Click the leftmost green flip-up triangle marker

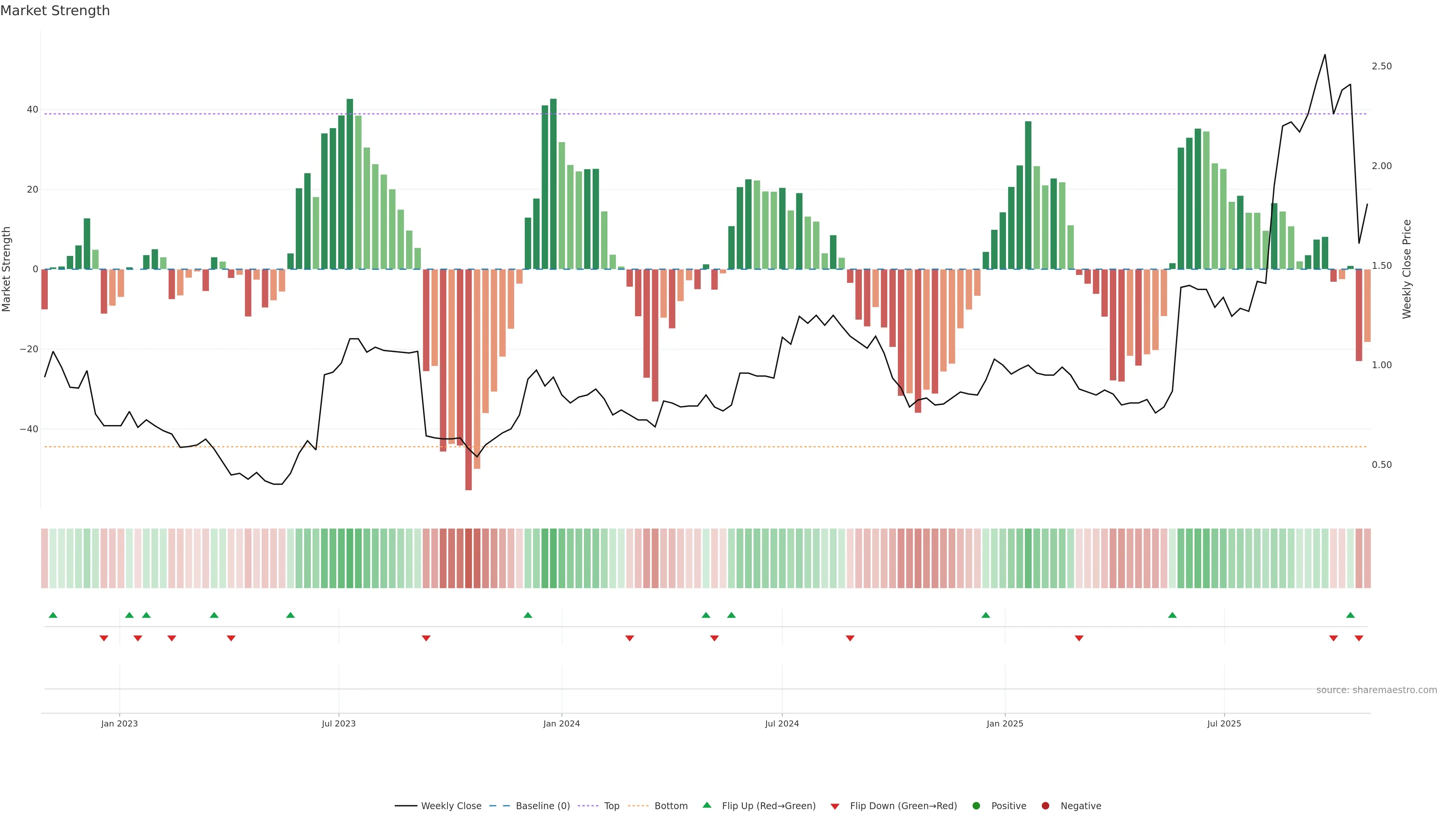coord(53,615)
